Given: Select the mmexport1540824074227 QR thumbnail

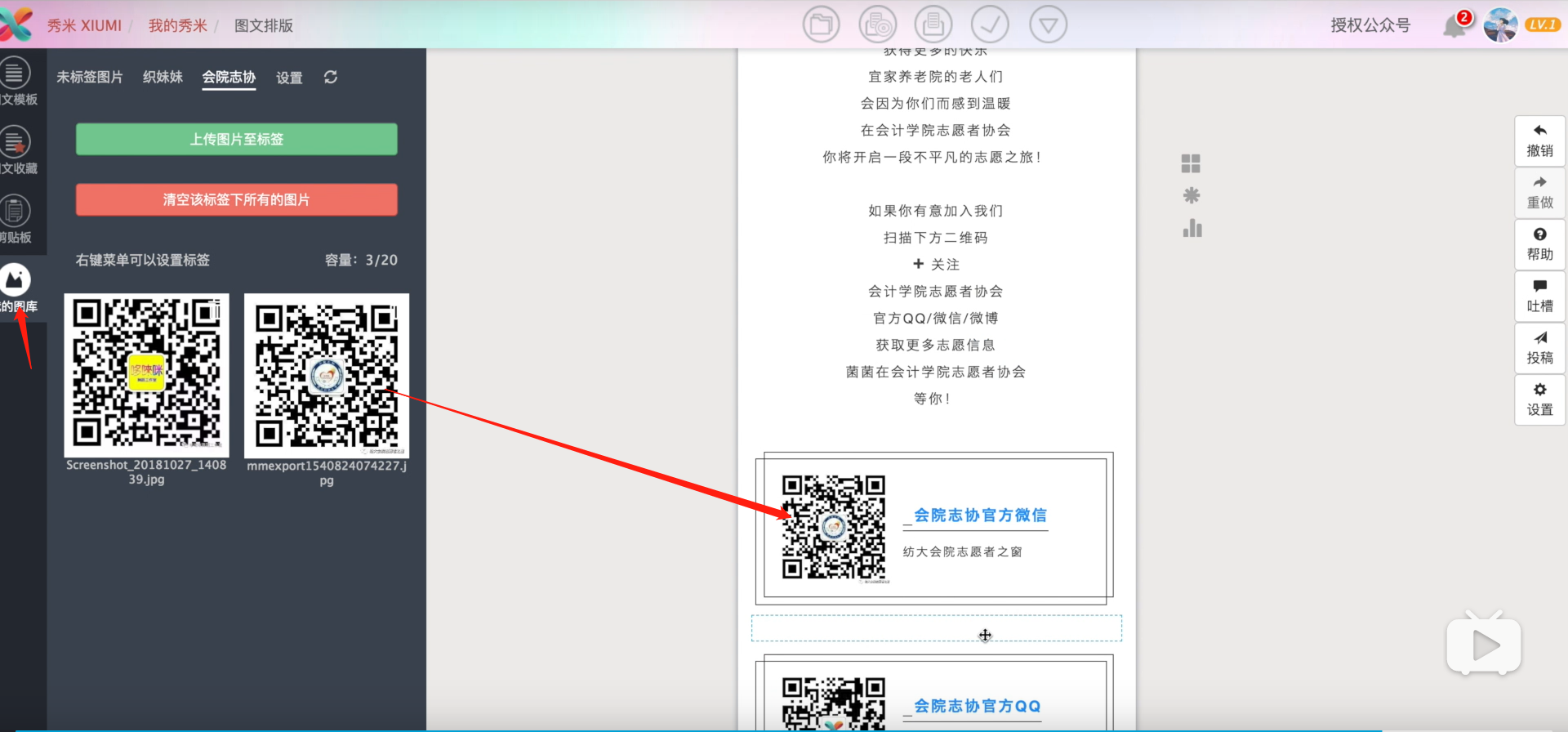Looking at the screenshot, I should (327, 376).
